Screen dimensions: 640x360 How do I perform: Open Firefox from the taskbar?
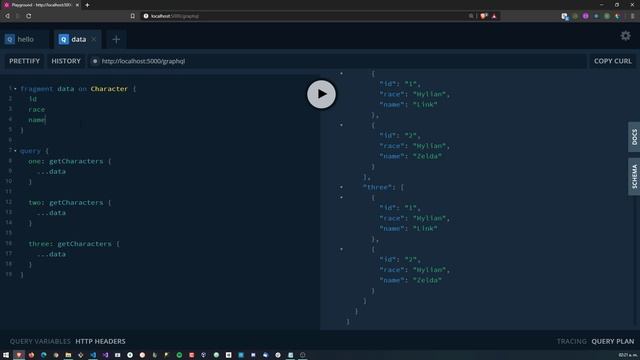(31, 355)
